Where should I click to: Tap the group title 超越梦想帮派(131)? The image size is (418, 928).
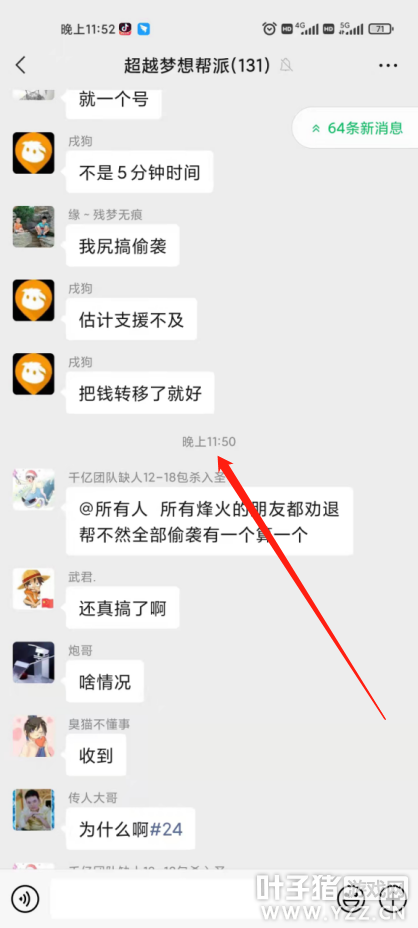197,66
